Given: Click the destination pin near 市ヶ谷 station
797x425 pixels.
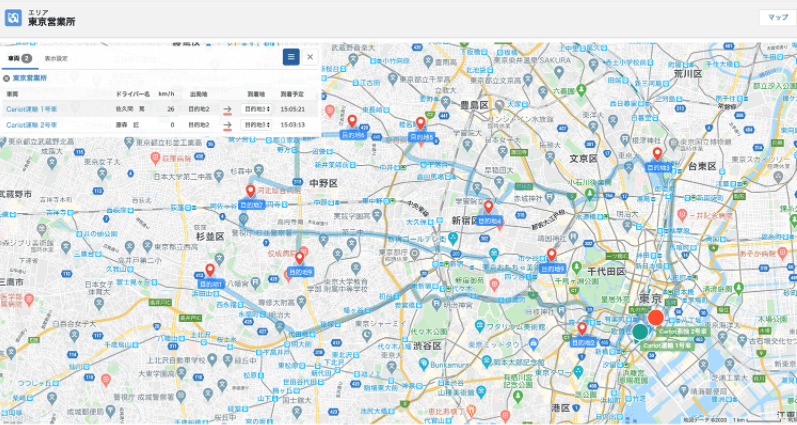Looking at the screenshot, I should click(551, 255).
